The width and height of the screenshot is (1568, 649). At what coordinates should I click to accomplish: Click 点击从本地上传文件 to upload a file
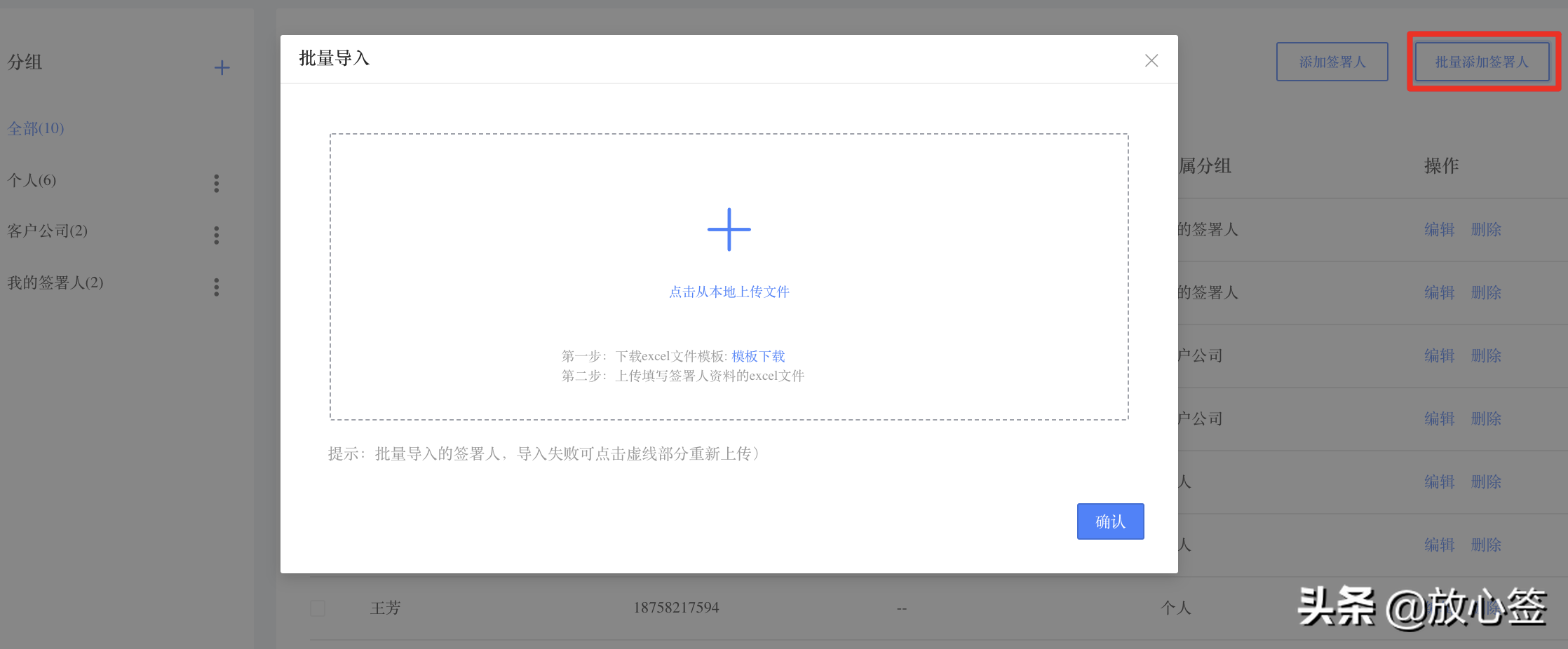pyautogui.click(x=729, y=292)
